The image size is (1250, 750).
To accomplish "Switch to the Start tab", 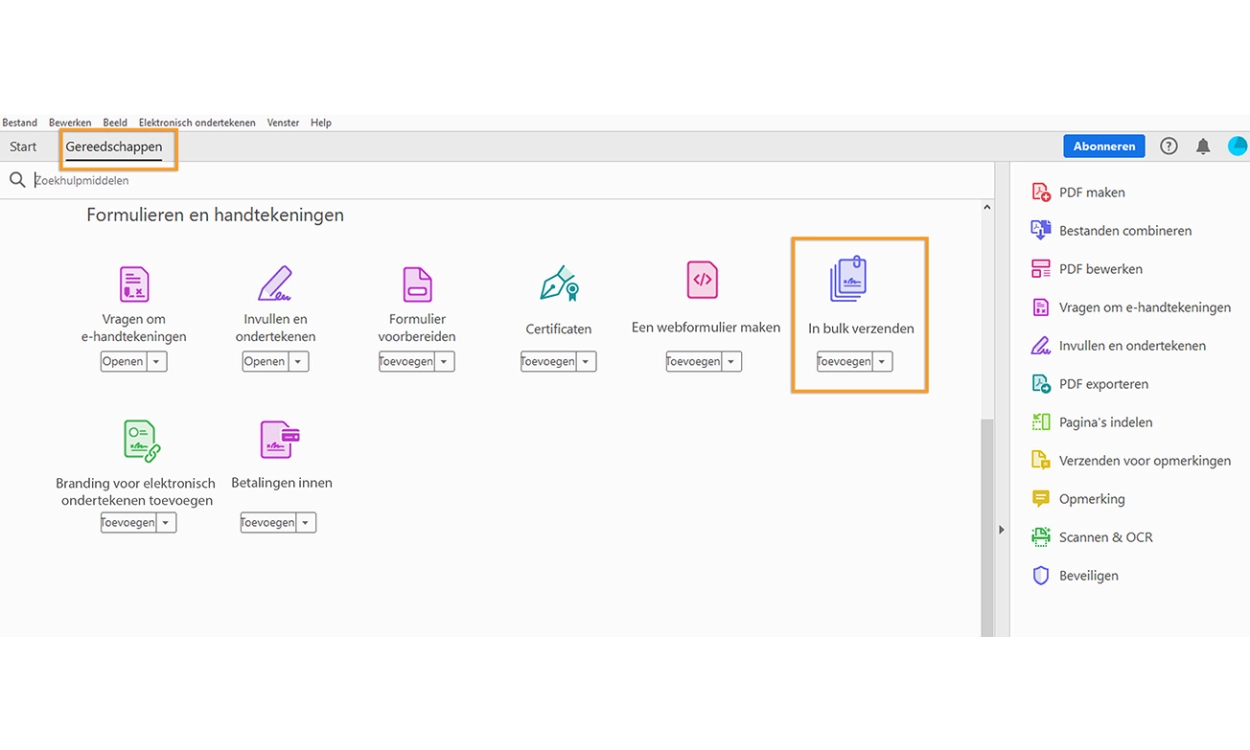I will tap(23, 147).
